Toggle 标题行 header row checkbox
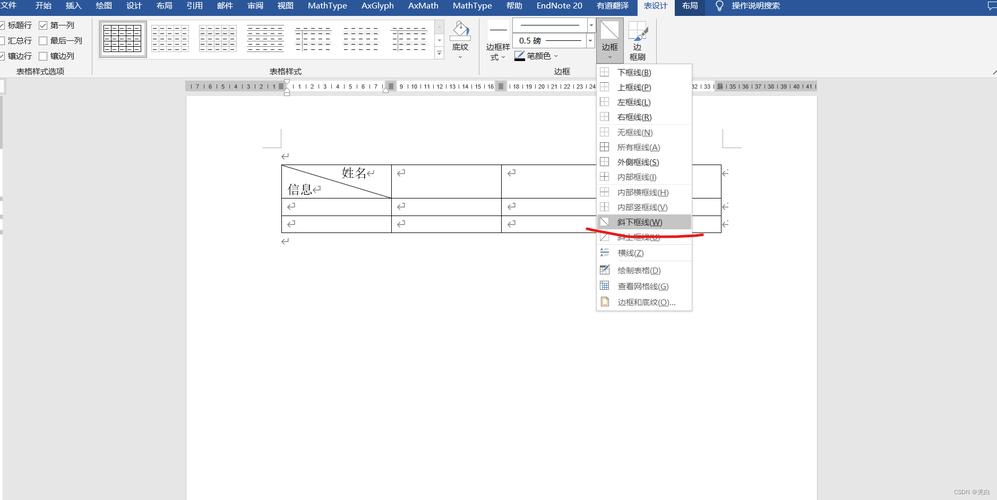This screenshot has height=500, width=997. coord(2,25)
